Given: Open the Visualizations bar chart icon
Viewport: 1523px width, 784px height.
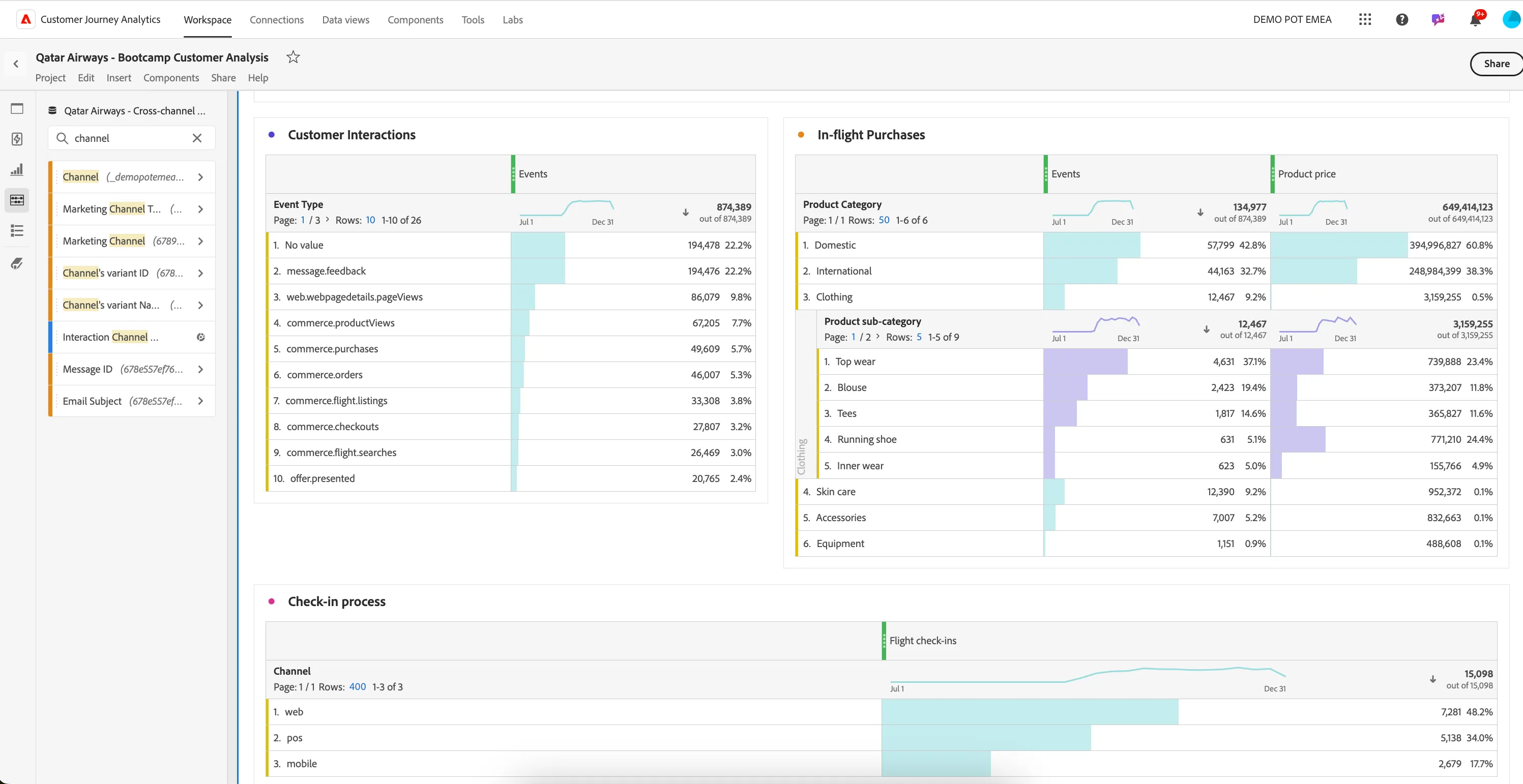Looking at the screenshot, I should tap(17, 169).
